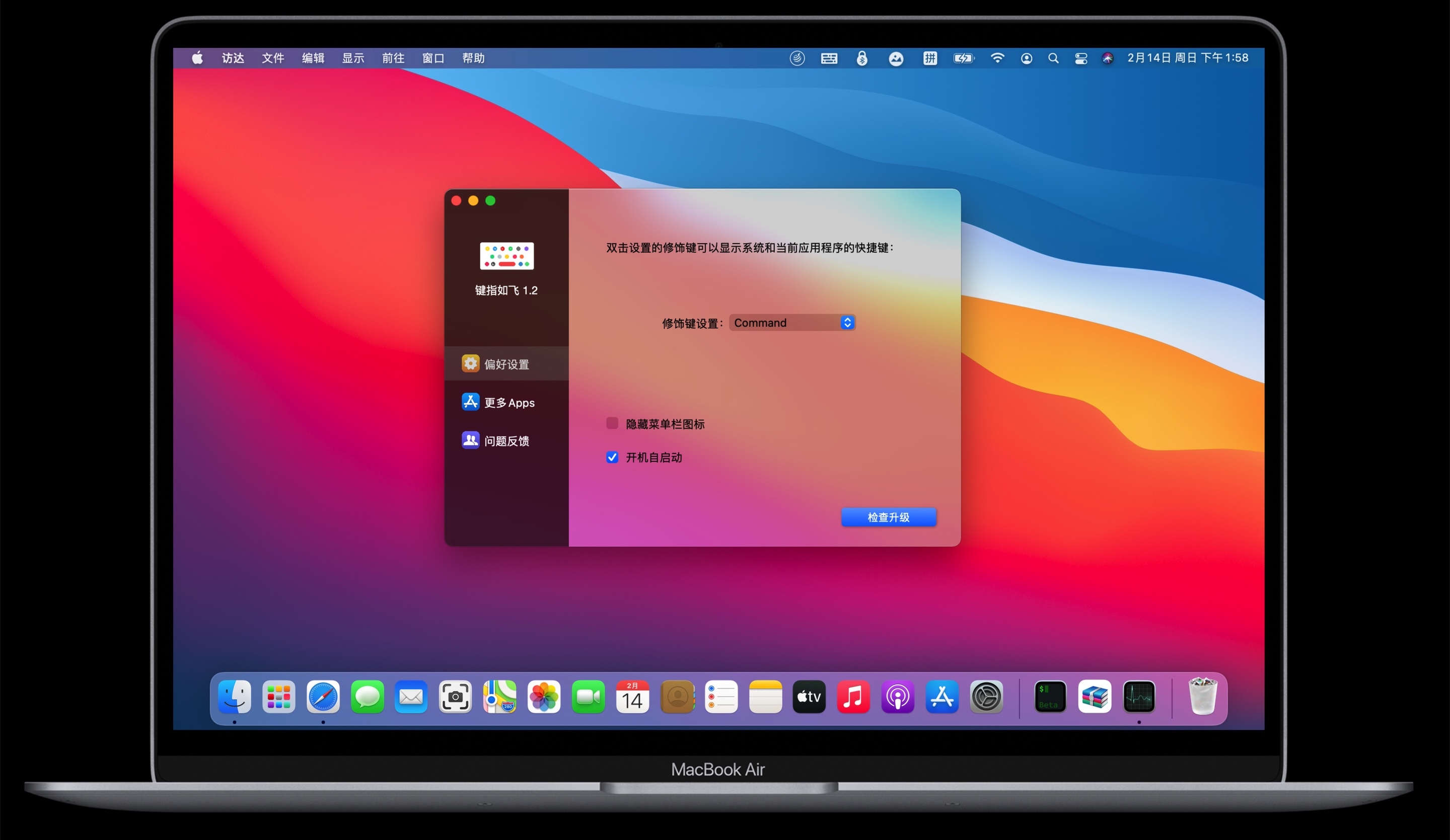Open Podcasts from the Dock
This screenshot has width=1450, height=840.
pos(898,697)
